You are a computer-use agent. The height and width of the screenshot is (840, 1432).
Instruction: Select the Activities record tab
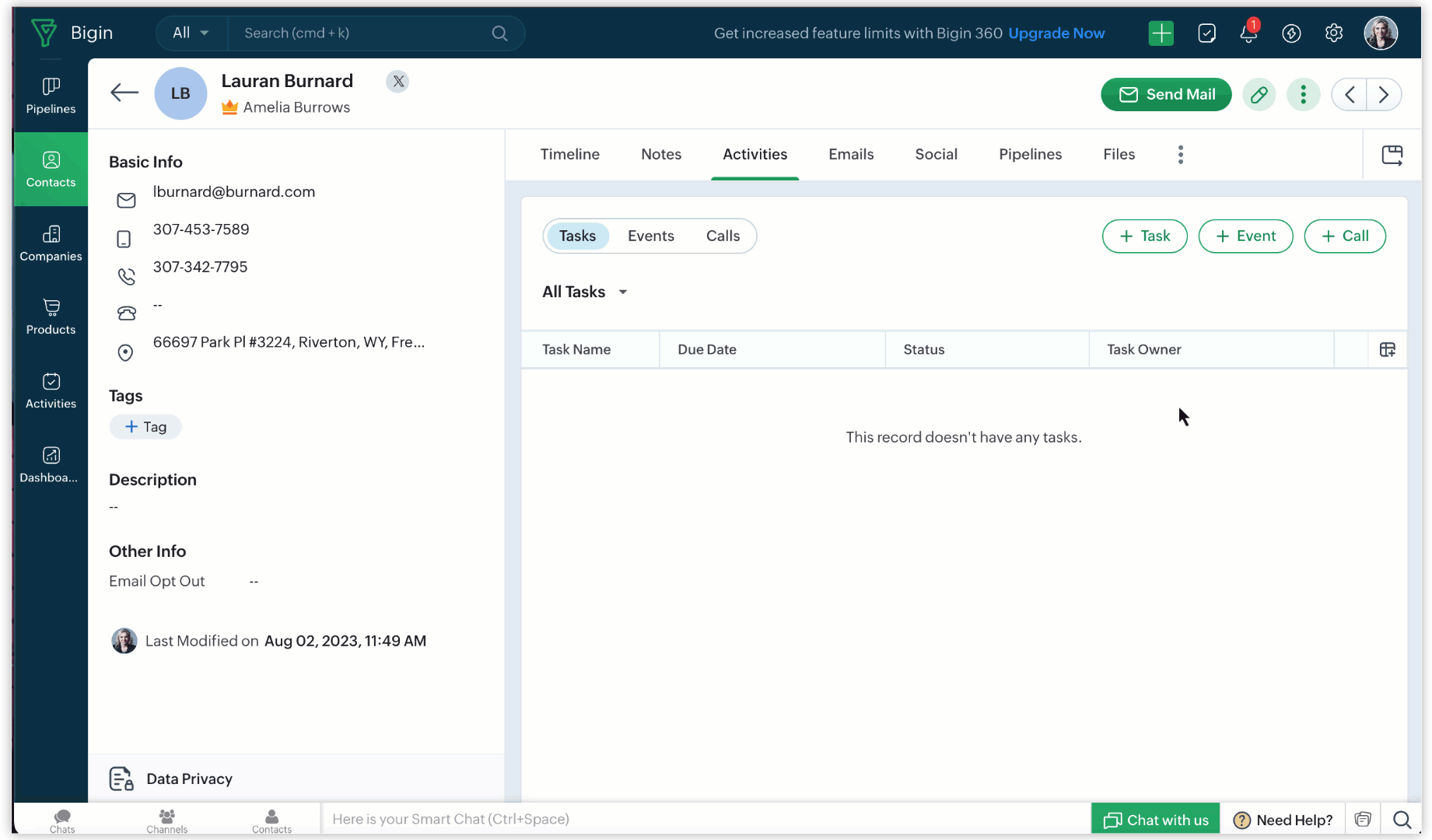click(x=755, y=155)
